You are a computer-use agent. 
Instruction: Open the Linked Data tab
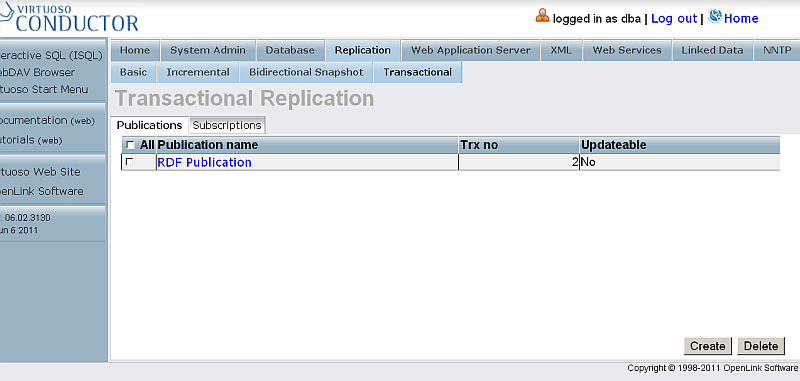tap(712, 50)
